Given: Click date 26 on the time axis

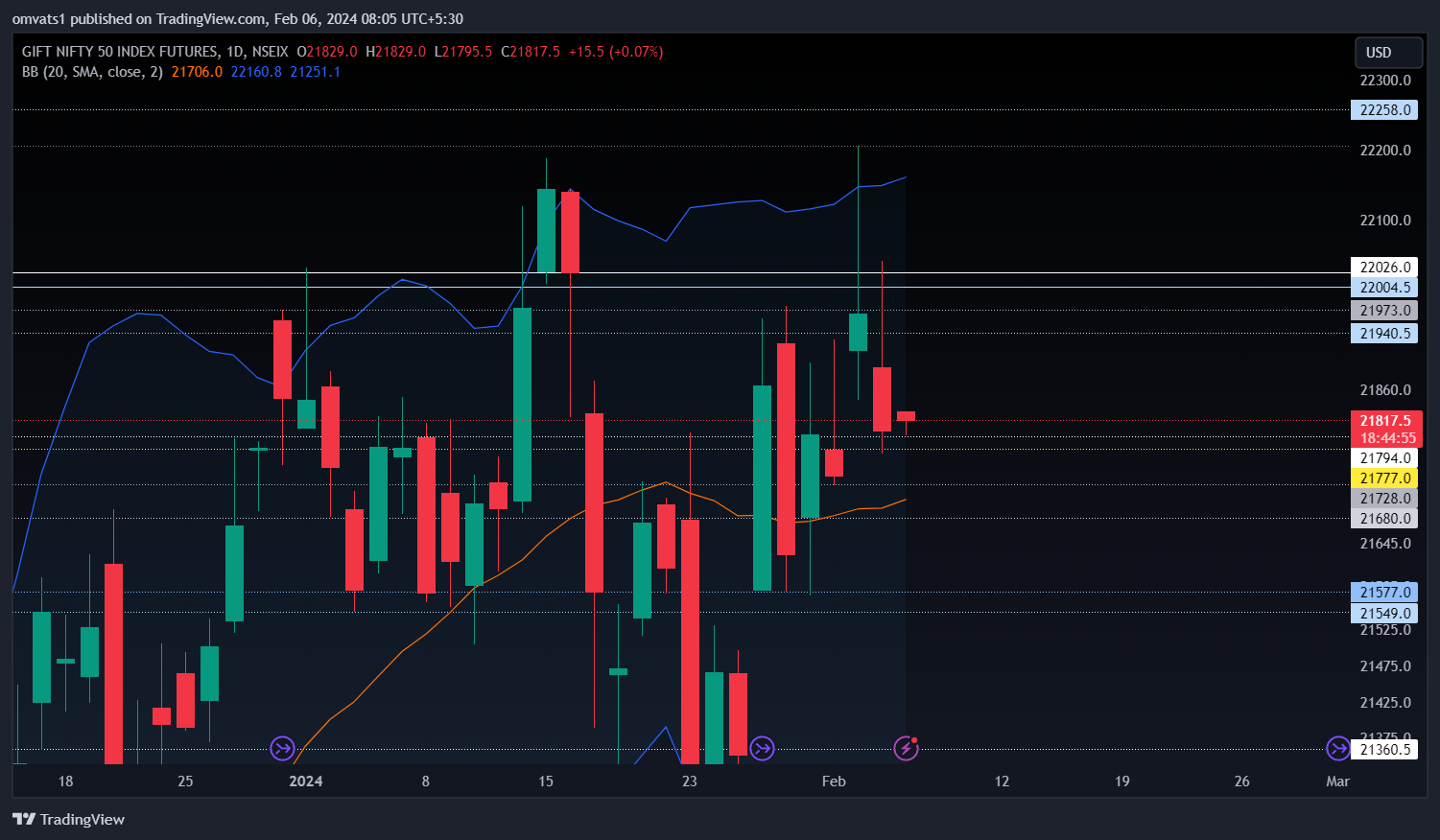Looking at the screenshot, I should pos(1241,782).
